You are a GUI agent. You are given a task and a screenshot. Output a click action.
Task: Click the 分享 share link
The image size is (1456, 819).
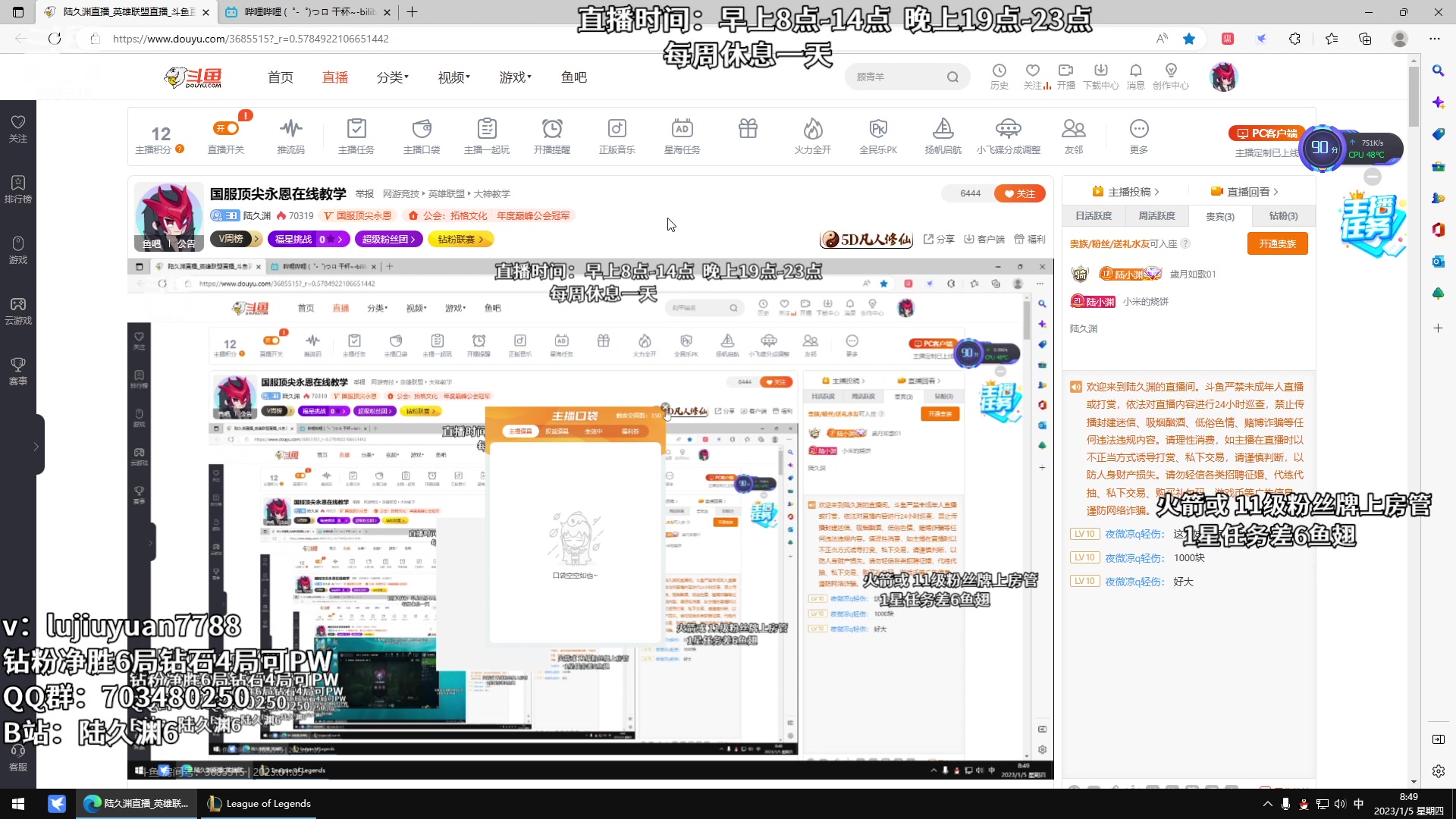pyautogui.click(x=939, y=239)
